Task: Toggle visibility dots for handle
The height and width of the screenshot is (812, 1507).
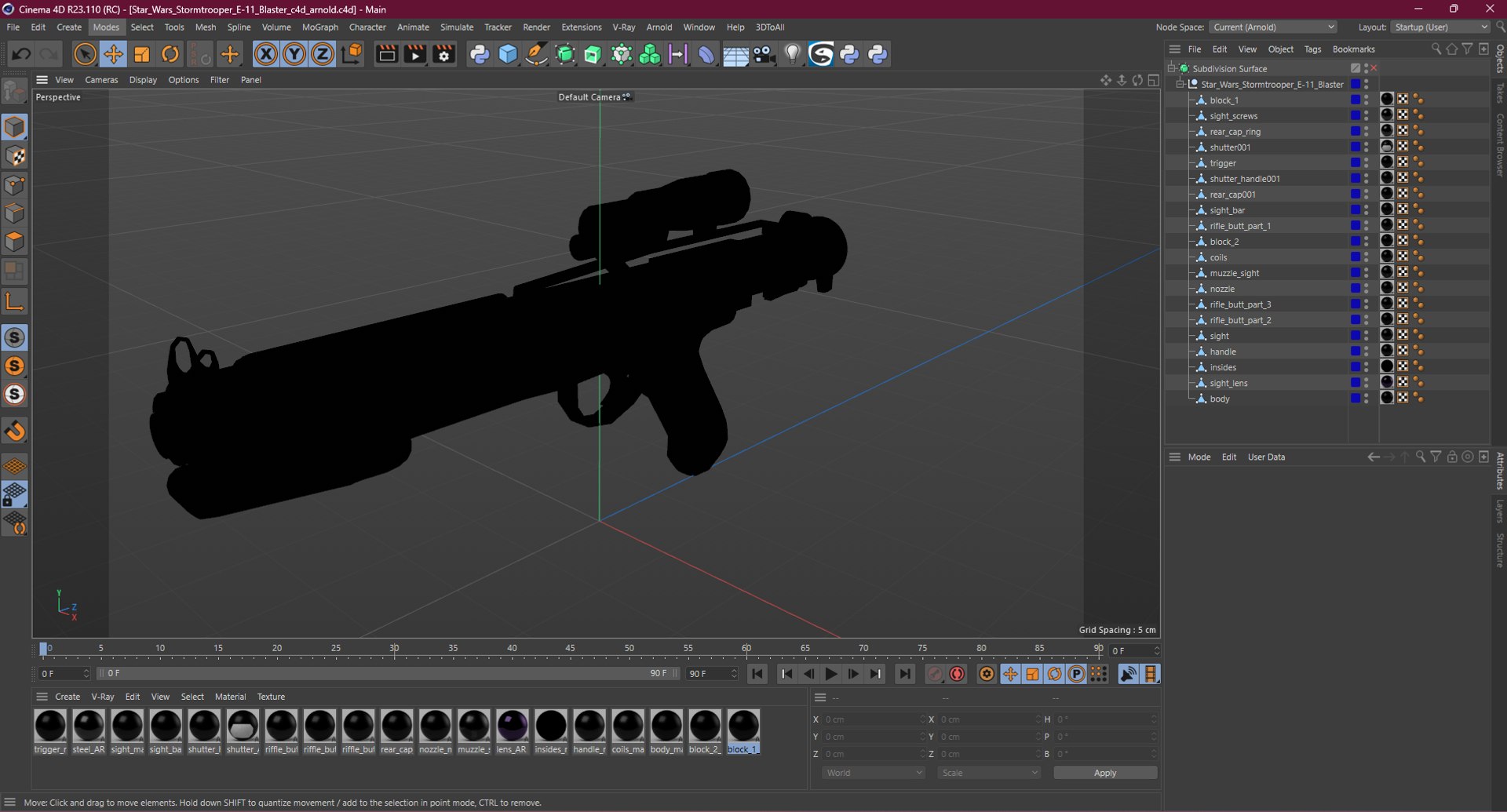Action: pos(1367,351)
